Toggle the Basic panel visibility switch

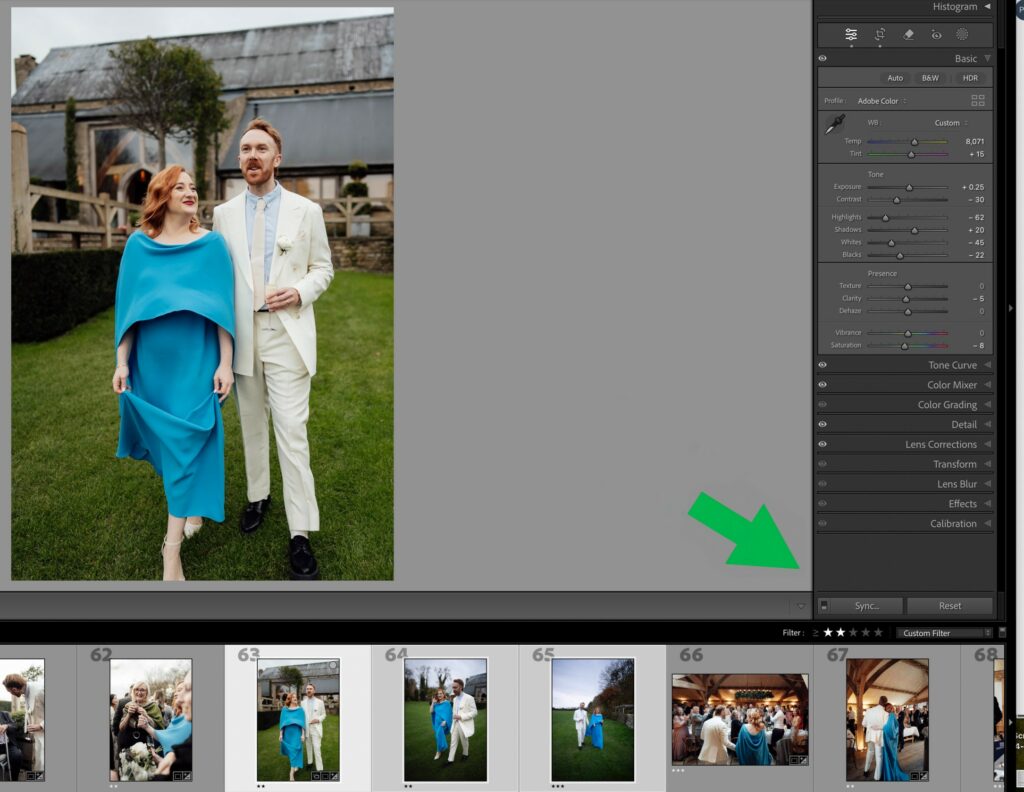pyautogui.click(x=821, y=58)
